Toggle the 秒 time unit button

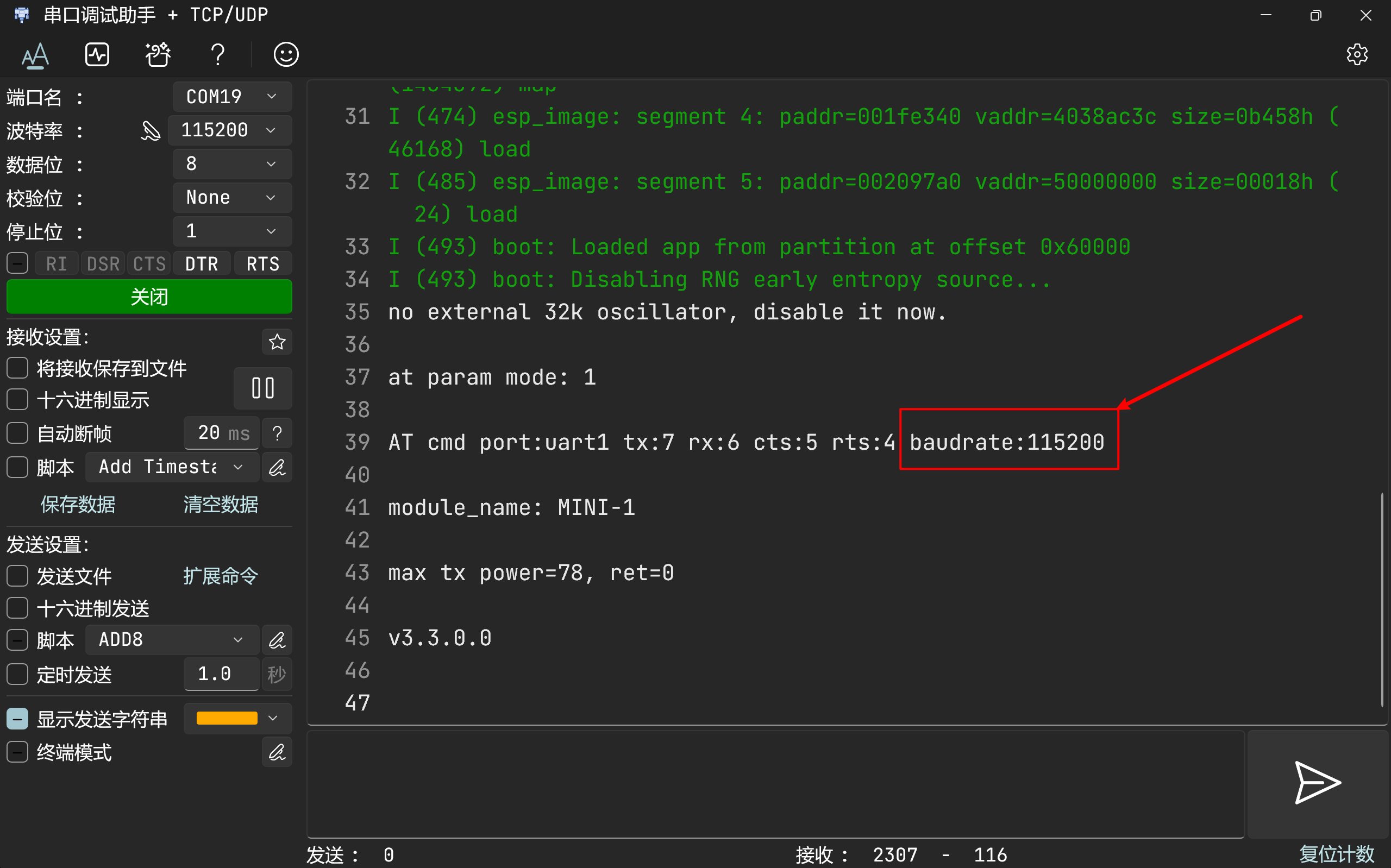(277, 674)
